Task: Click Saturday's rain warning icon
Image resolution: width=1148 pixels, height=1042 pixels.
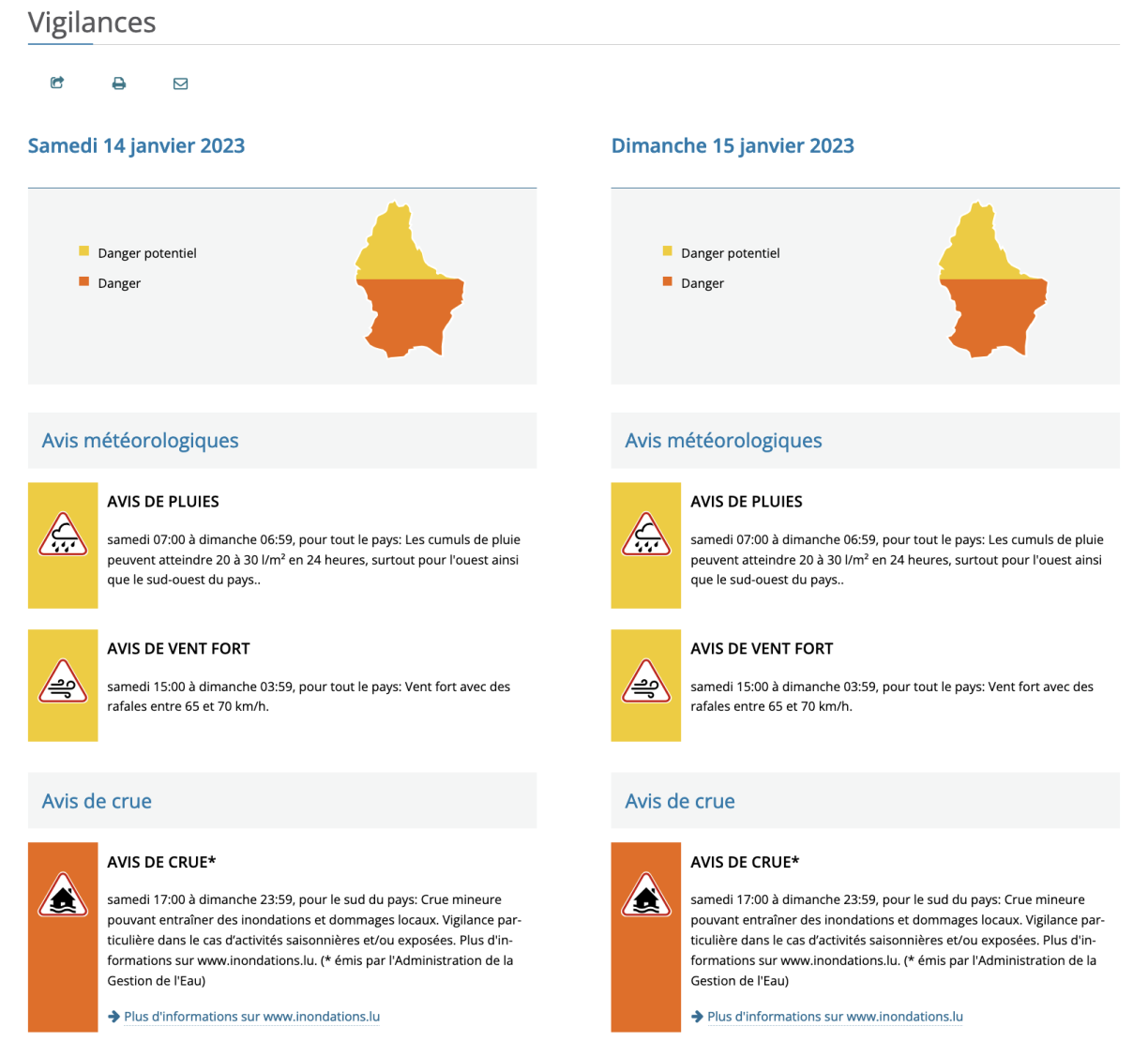Action: coord(63,536)
